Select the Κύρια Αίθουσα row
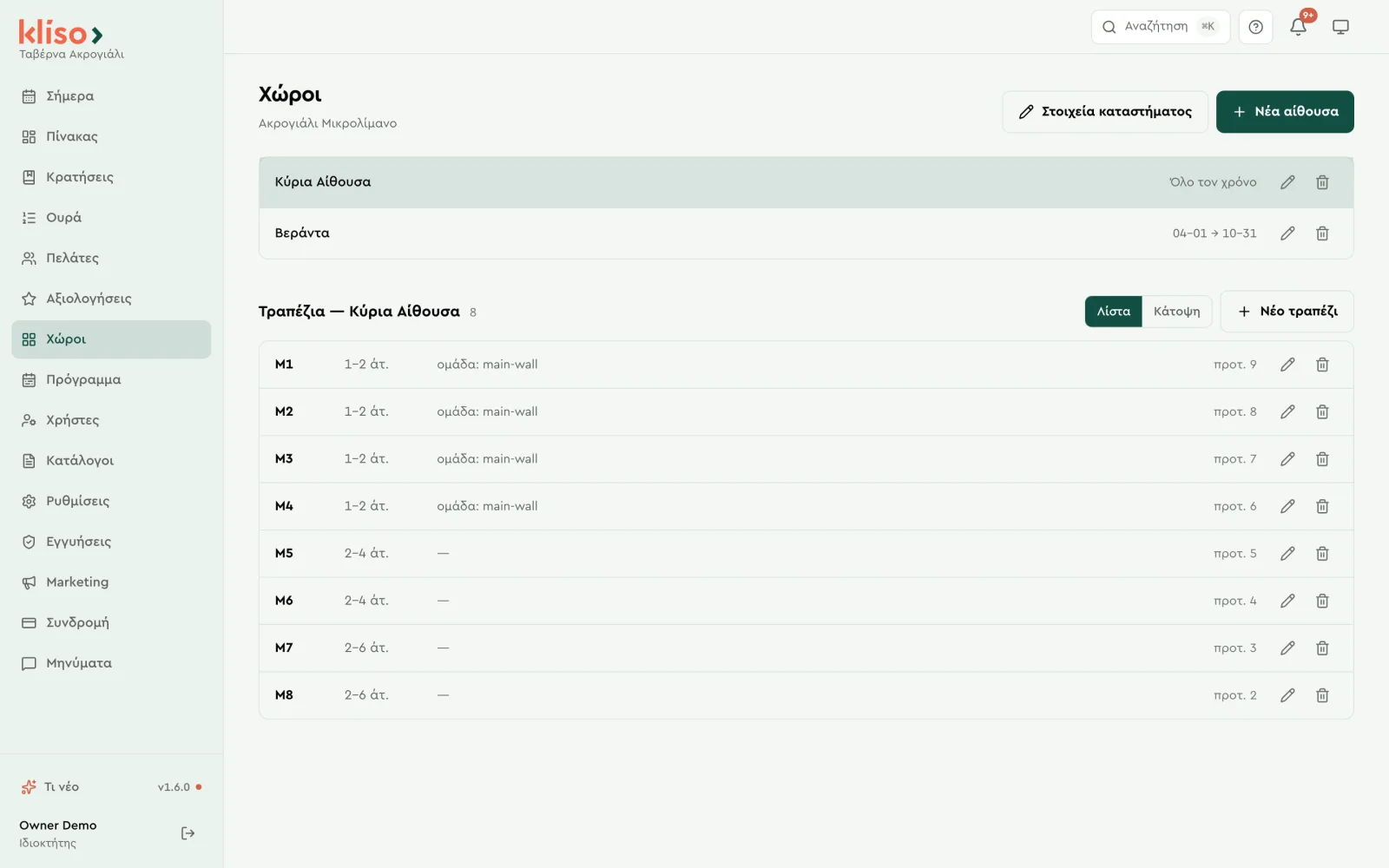The height and width of the screenshot is (868, 1389). [806, 182]
